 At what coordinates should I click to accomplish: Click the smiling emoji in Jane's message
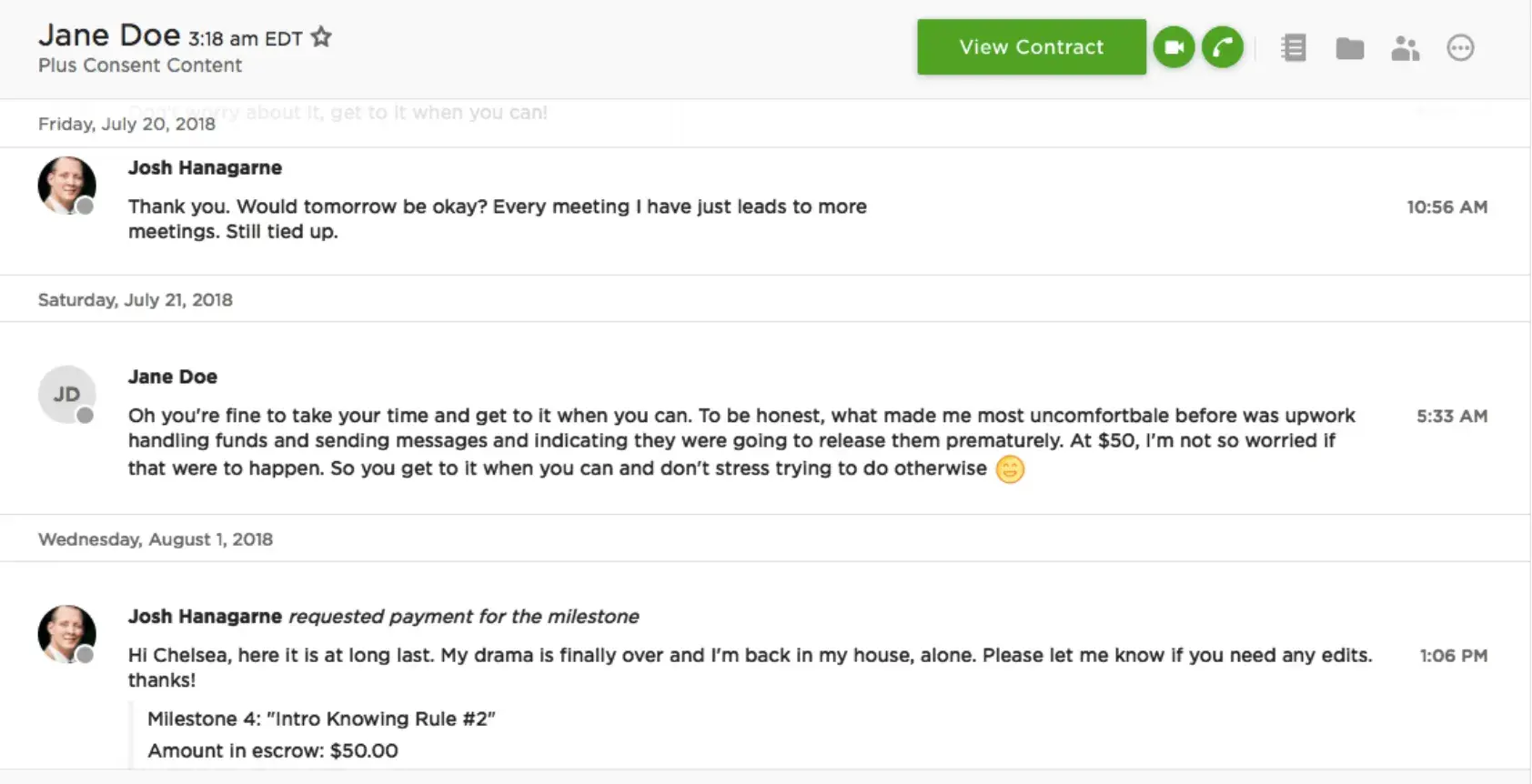click(1010, 469)
